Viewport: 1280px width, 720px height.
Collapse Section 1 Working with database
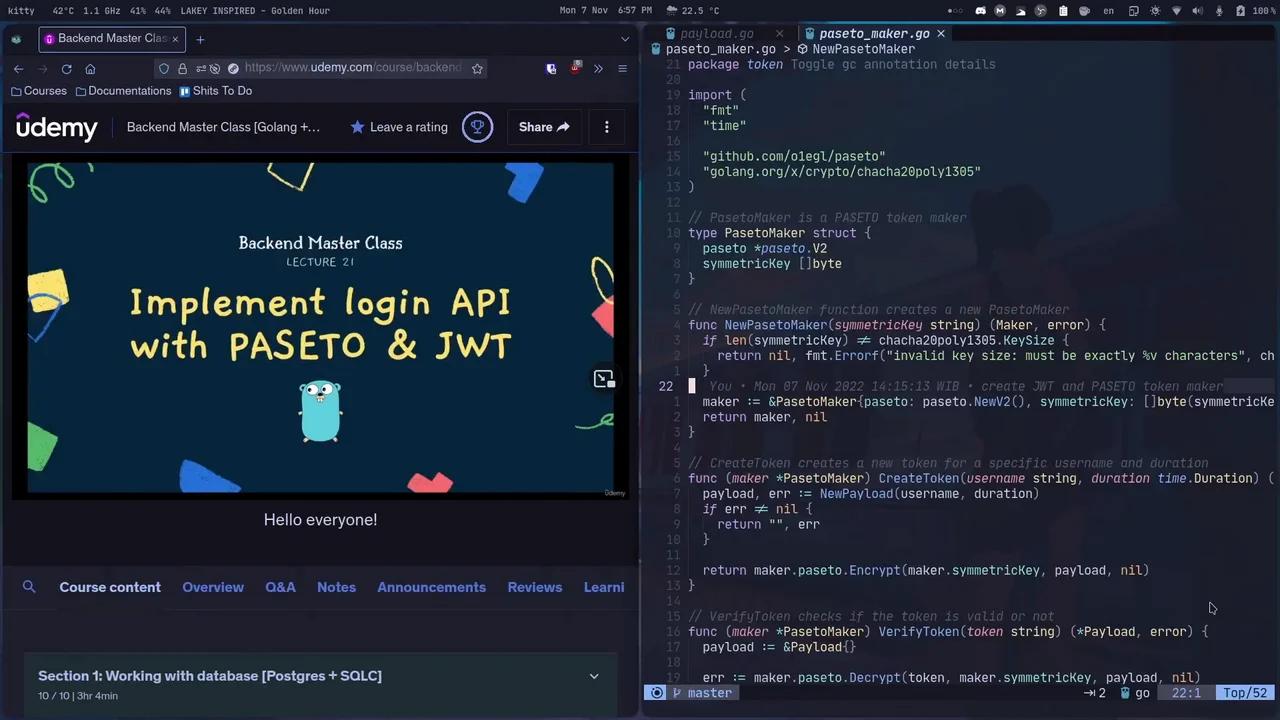tap(594, 676)
